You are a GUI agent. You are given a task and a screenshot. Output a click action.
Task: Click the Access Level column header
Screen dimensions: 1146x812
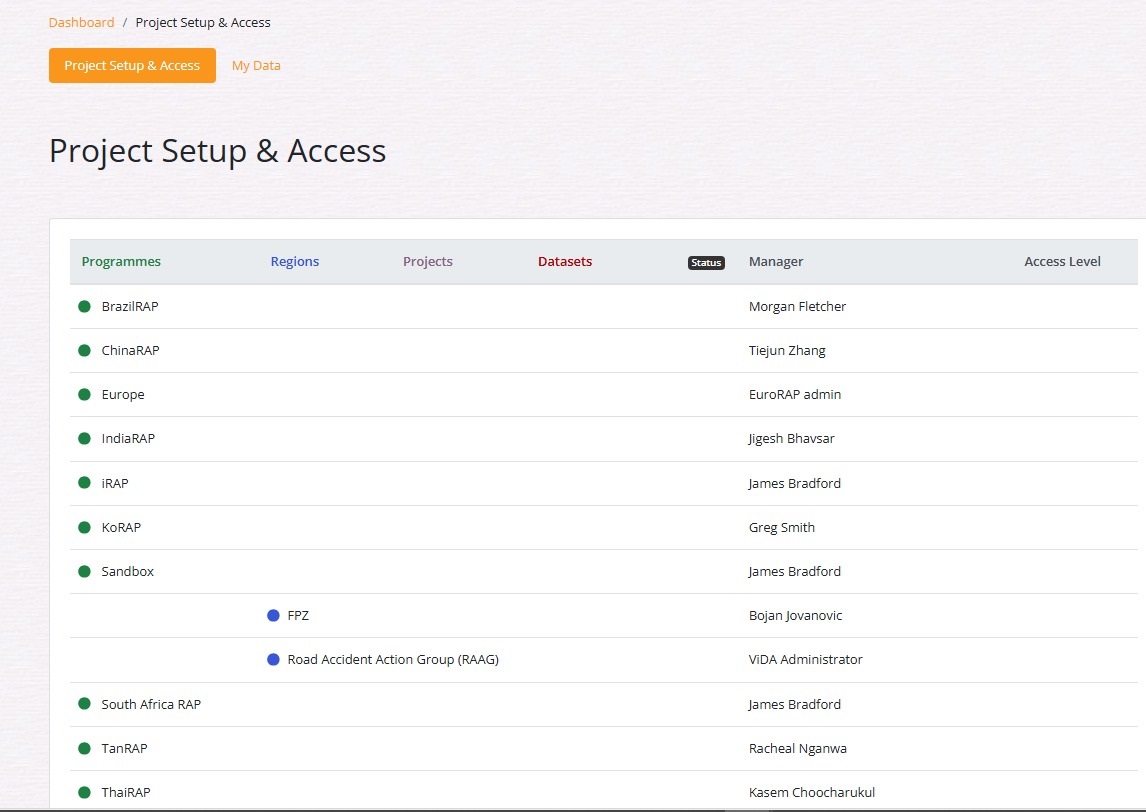point(1062,262)
